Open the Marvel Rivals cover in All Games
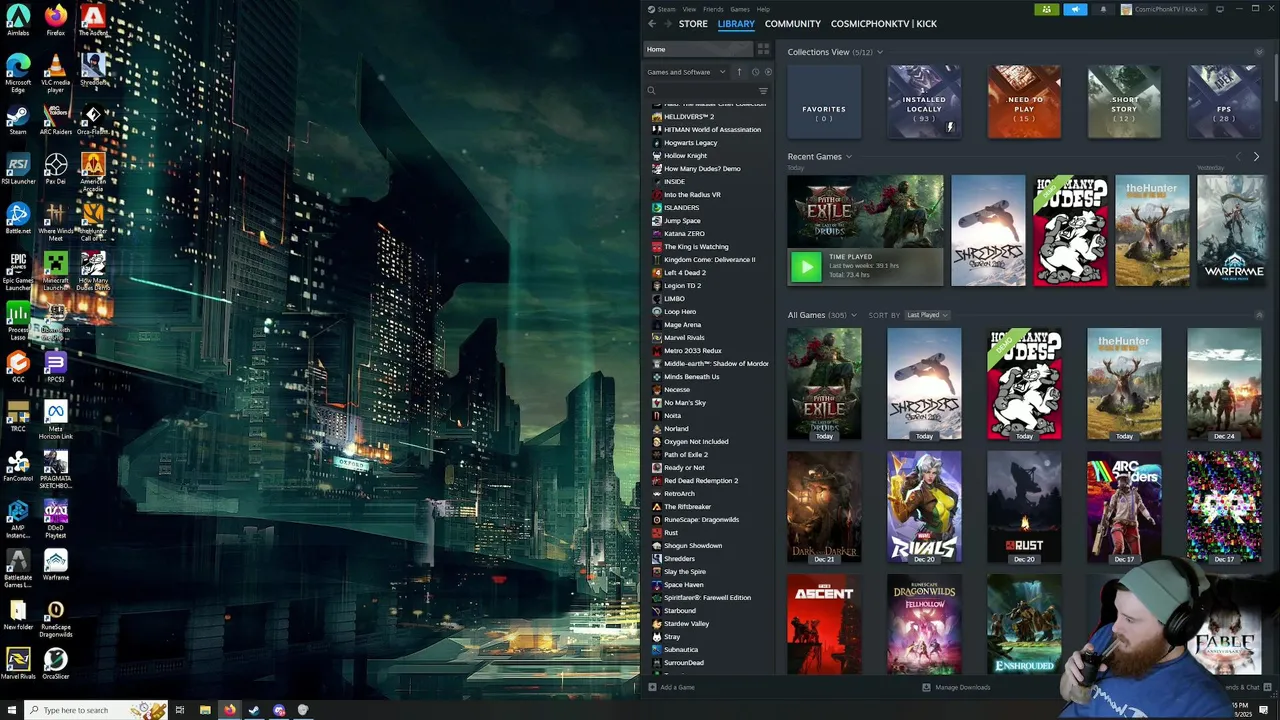Screen dimensions: 1280x720 (924, 507)
